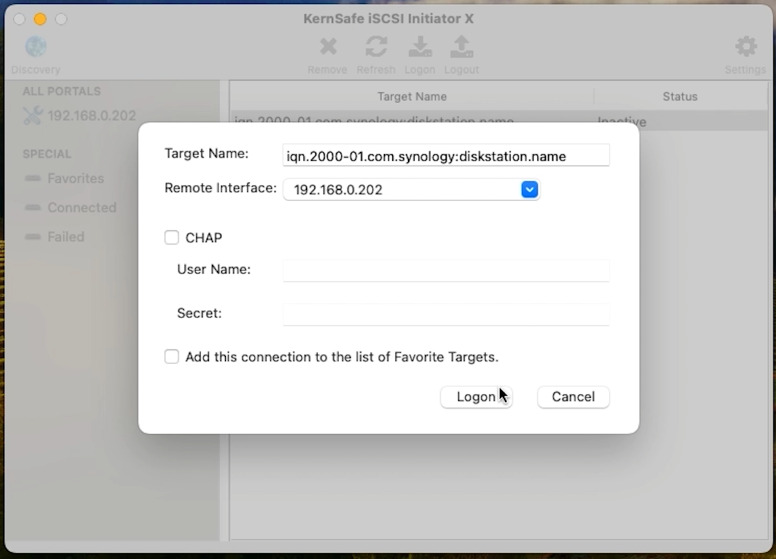Screen dimensions: 776x559
Task: Check Add this connection to Favorite Targets
Action: coord(172,357)
